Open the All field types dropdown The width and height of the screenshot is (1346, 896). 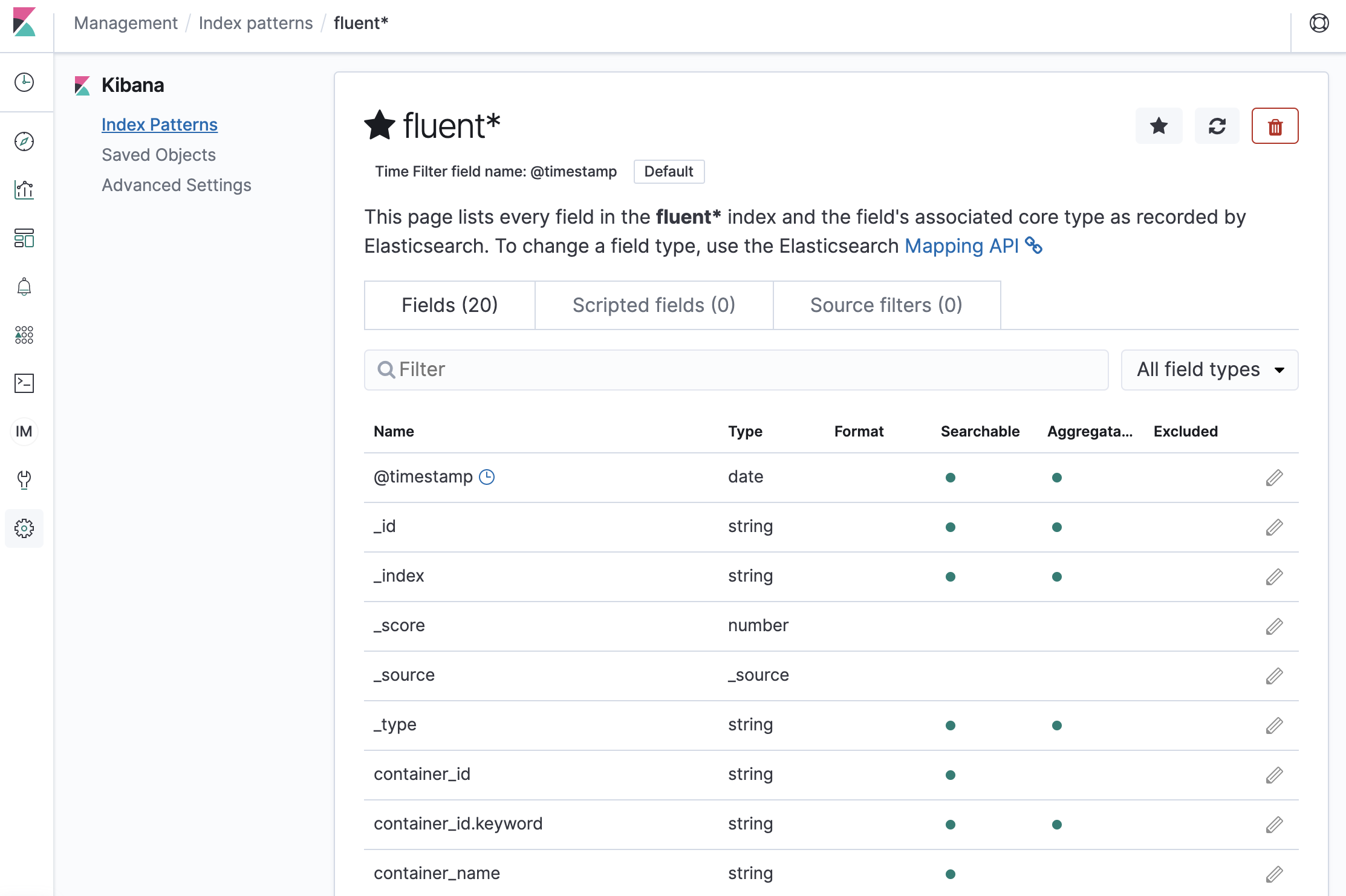pyautogui.click(x=1209, y=369)
